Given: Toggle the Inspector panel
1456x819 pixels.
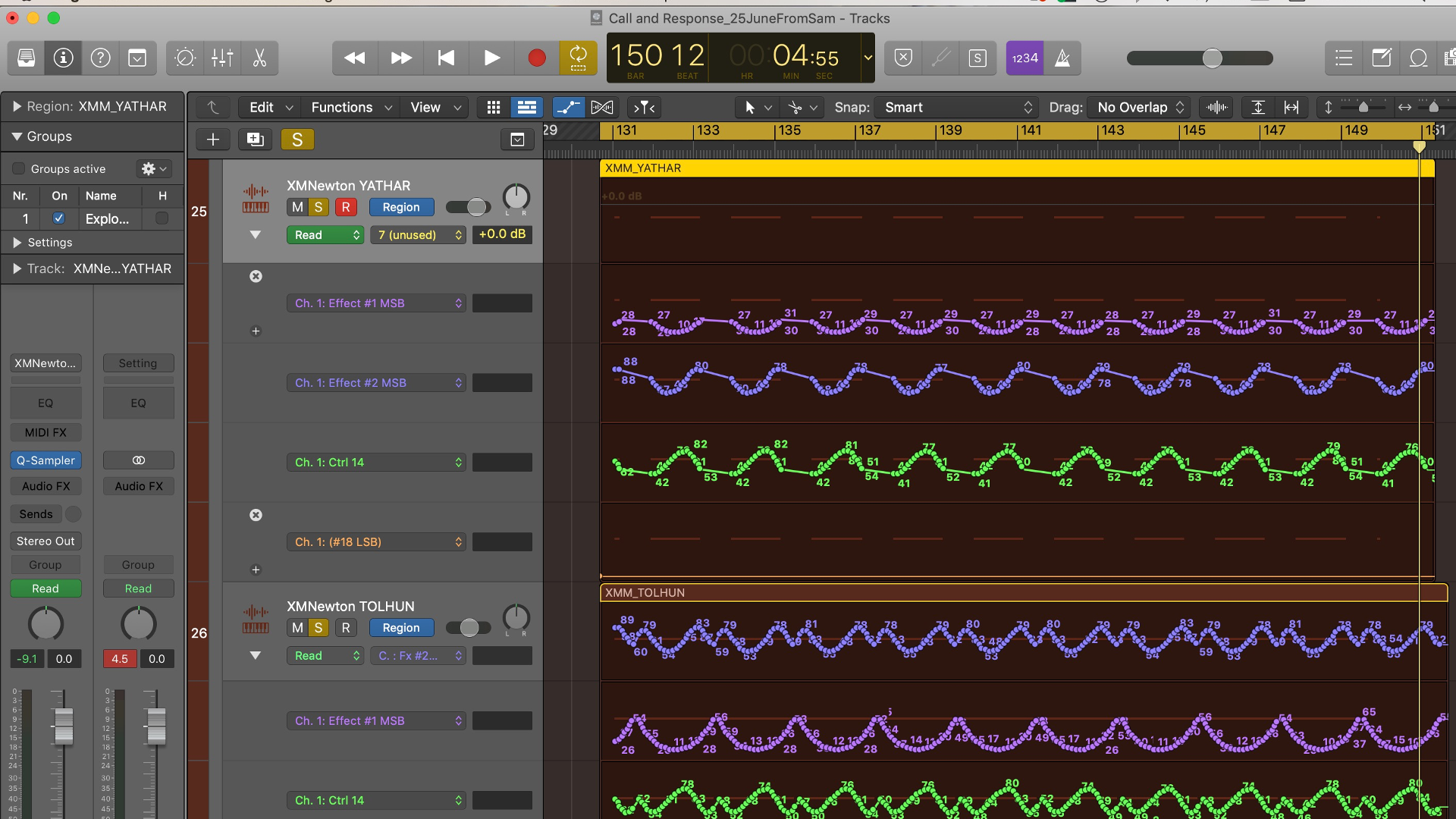Looking at the screenshot, I should tap(63, 58).
